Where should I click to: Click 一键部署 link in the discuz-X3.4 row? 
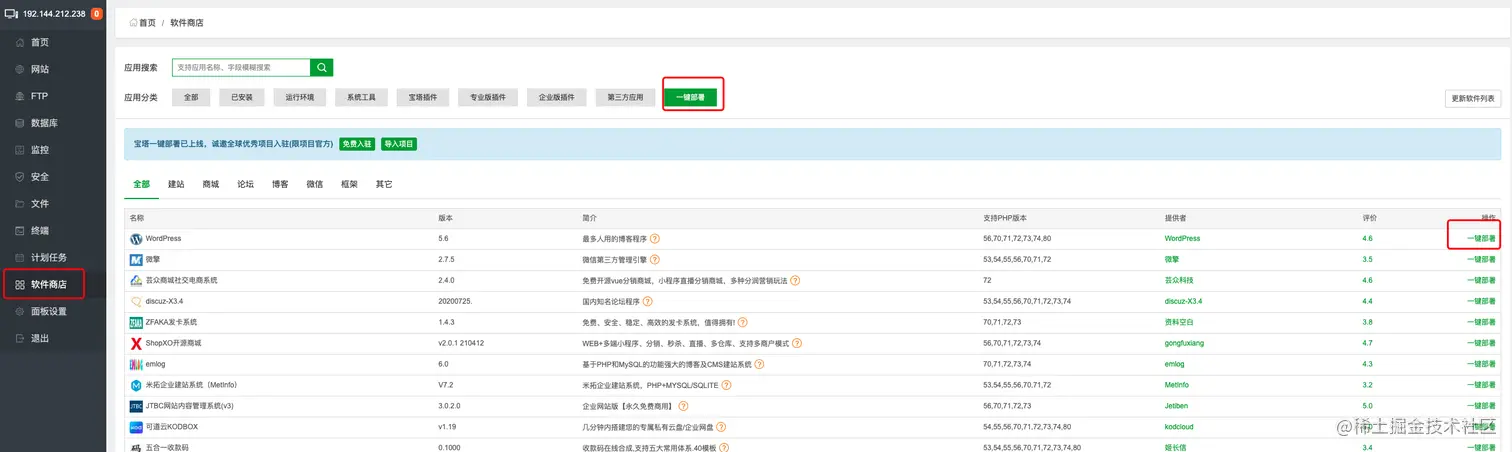[x=1481, y=301]
